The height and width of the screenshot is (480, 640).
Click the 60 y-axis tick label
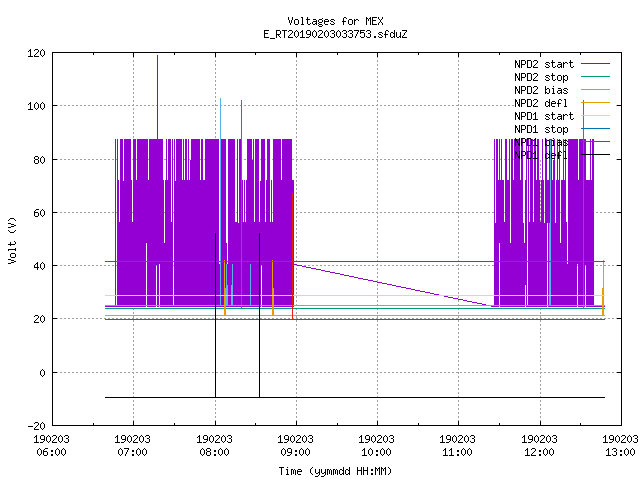coord(40,213)
